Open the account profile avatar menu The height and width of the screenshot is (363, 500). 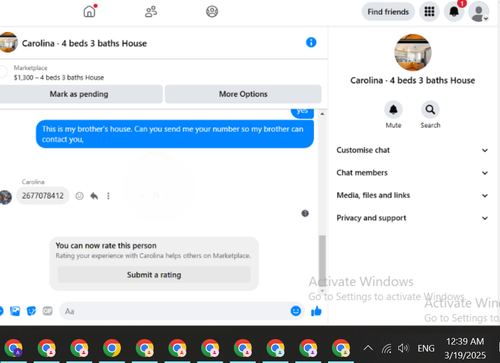pos(479,12)
